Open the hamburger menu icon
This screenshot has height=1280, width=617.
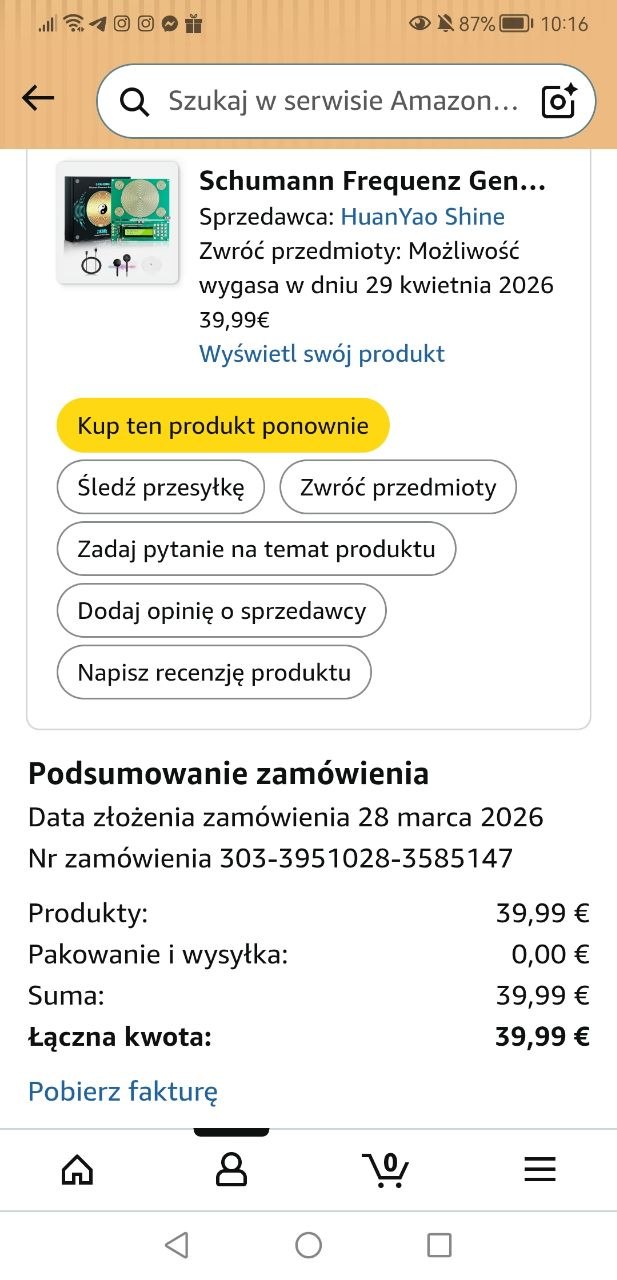540,1169
